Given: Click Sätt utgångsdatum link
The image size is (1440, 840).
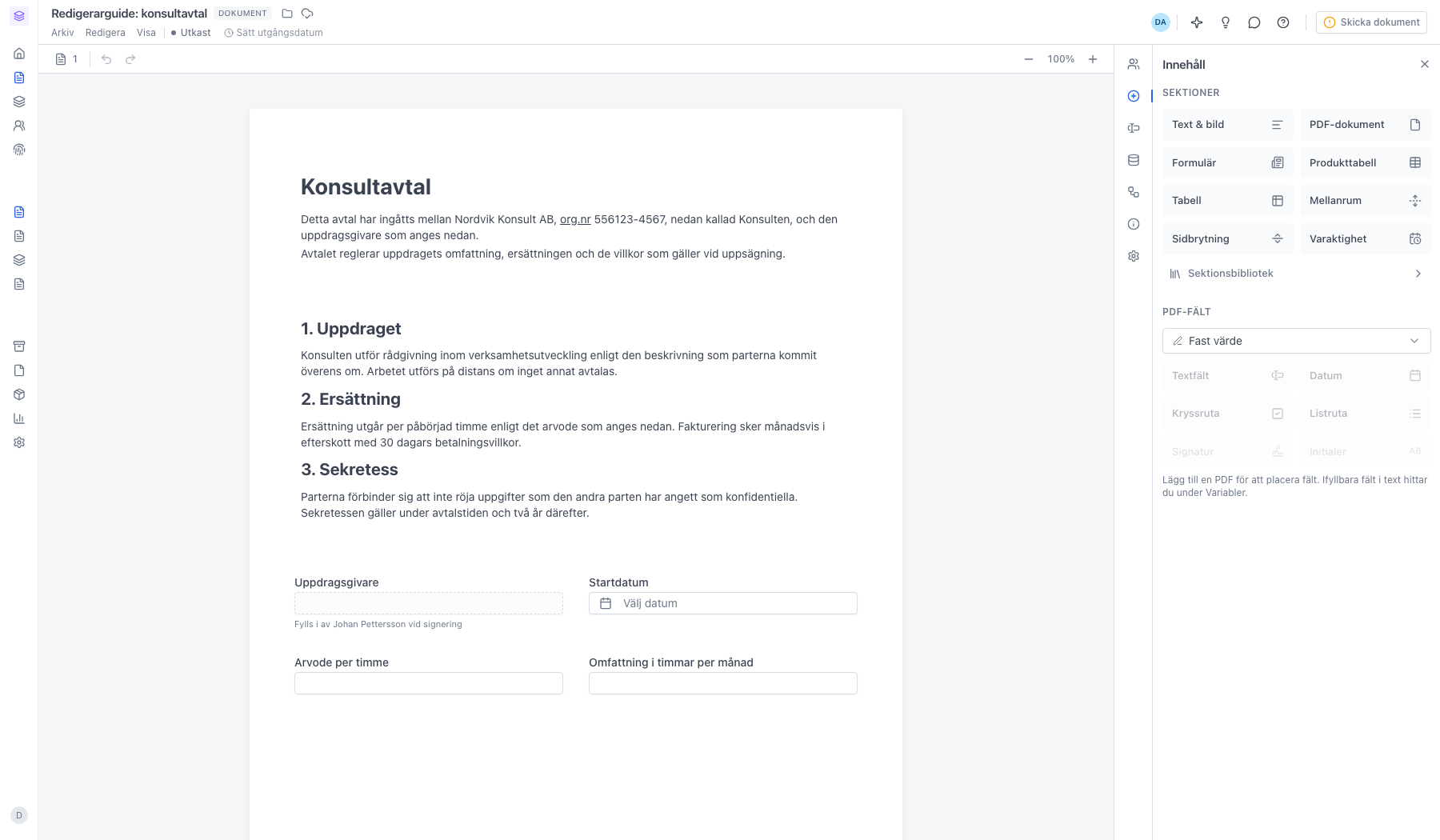Looking at the screenshot, I should tap(274, 33).
